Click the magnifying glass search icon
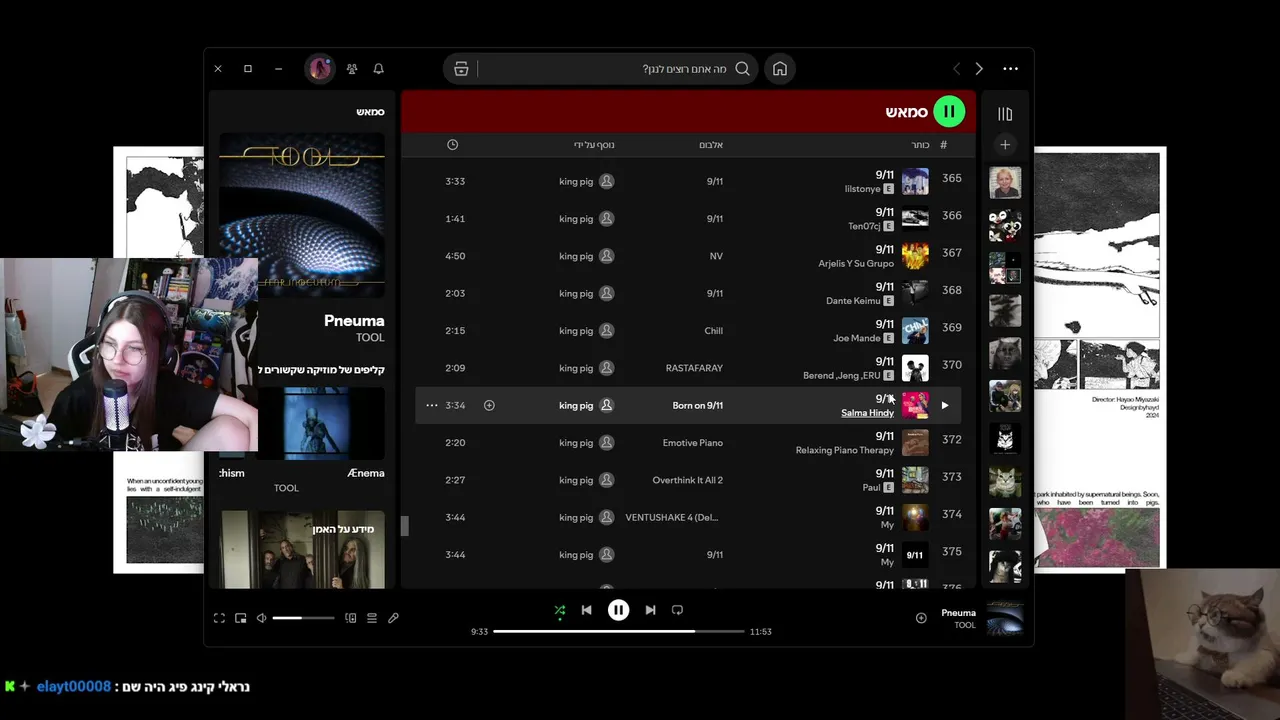This screenshot has width=1280, height=720. click(742, 69)
